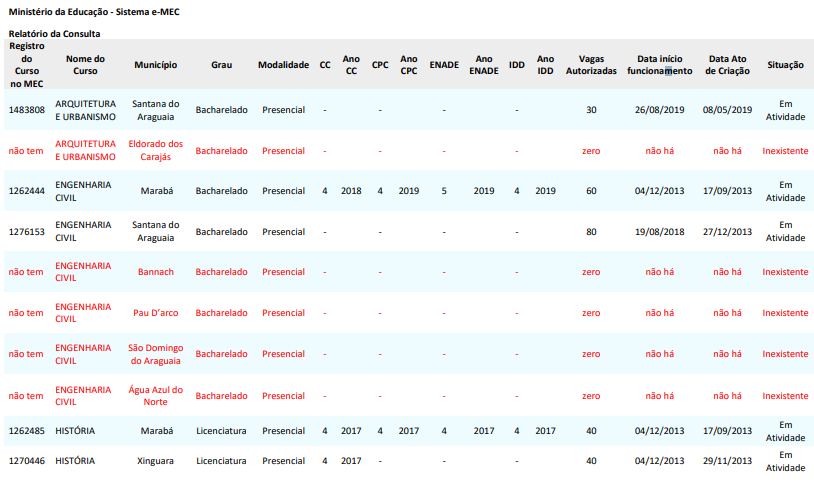This screenshot has height=493, width=814.
Task: Select the Água Azul do Norte cell
Action: pyautogui.click(x=156, y=395)
